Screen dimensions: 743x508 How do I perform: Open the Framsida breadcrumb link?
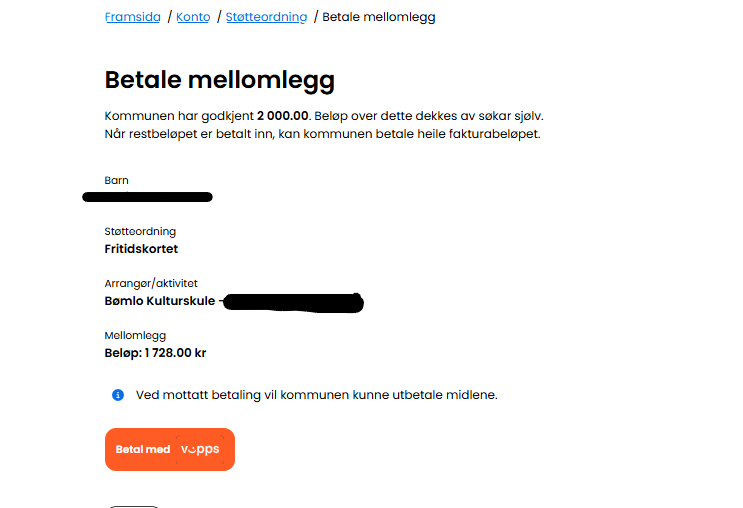132,17
